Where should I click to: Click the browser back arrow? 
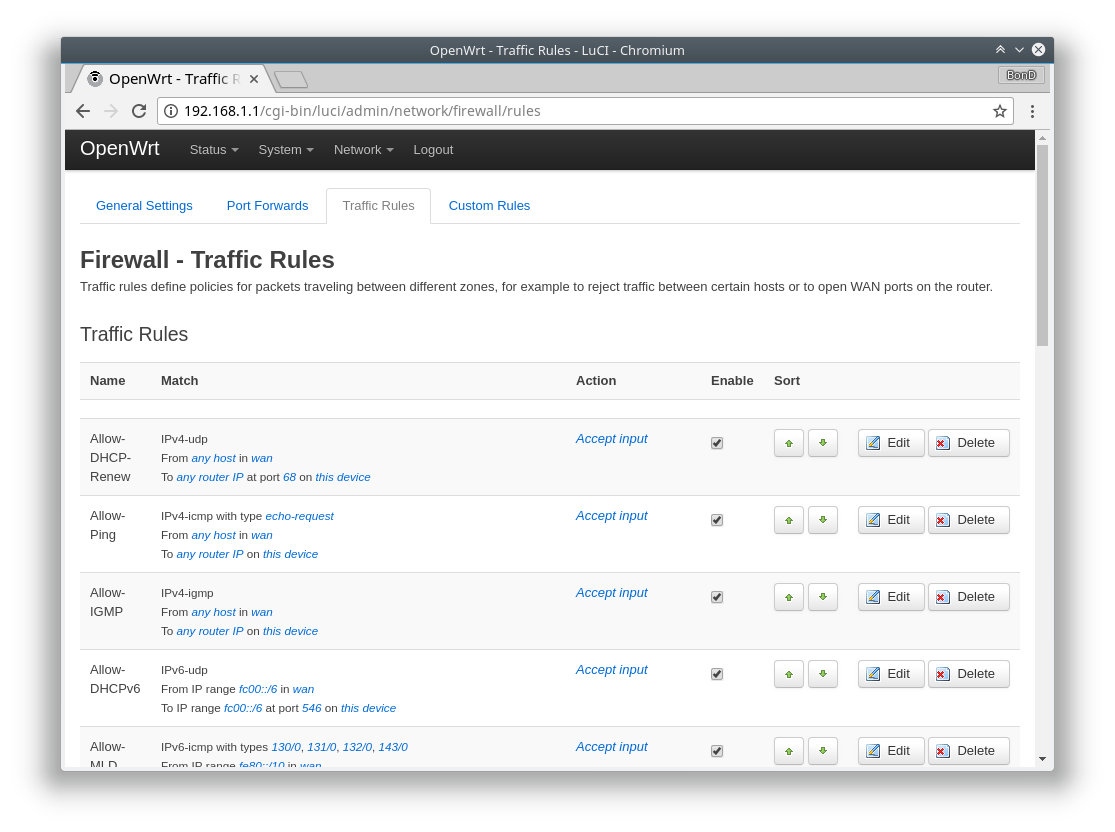click(x=83, y=111)
